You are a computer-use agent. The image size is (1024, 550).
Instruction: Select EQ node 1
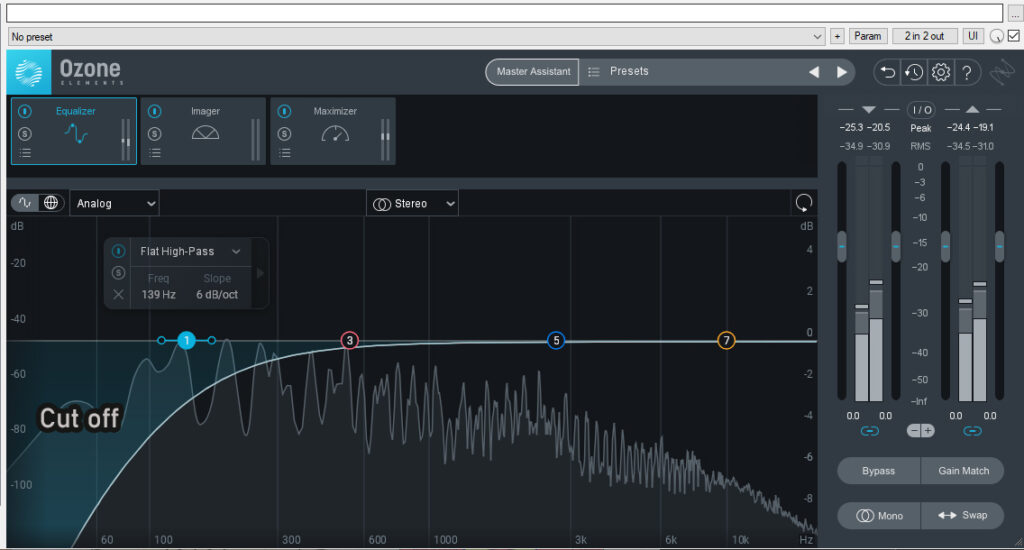click(x=187, y=340)
